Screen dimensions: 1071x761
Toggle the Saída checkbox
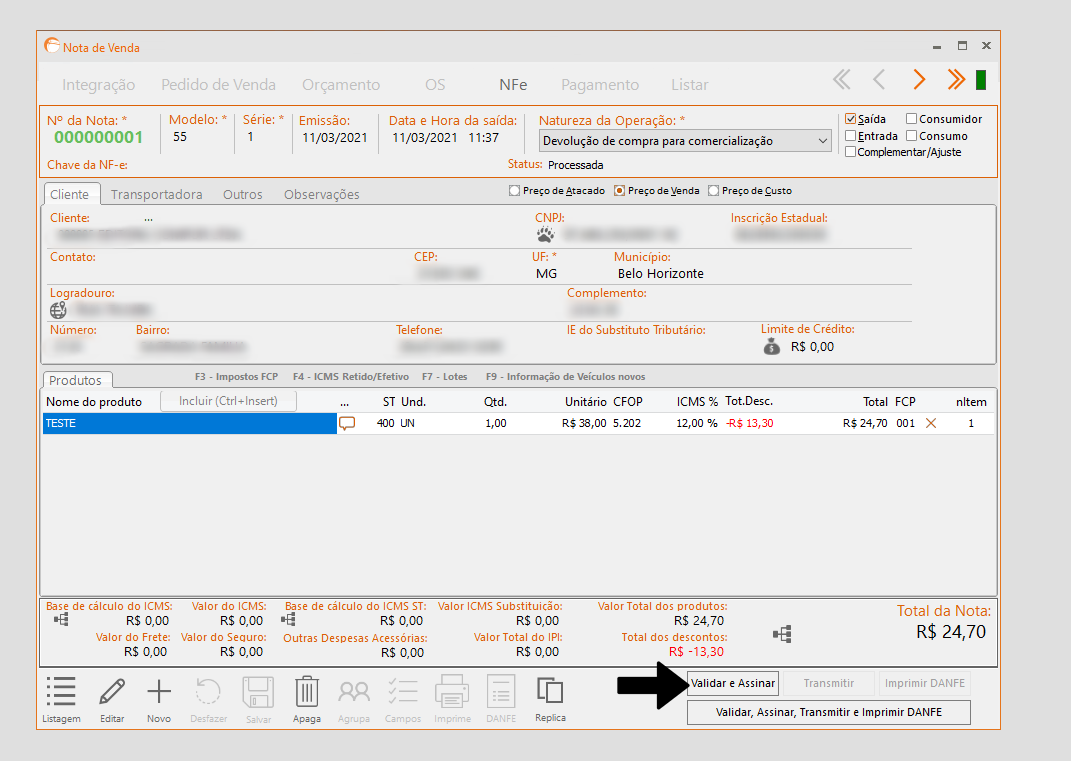coord(851,119)
